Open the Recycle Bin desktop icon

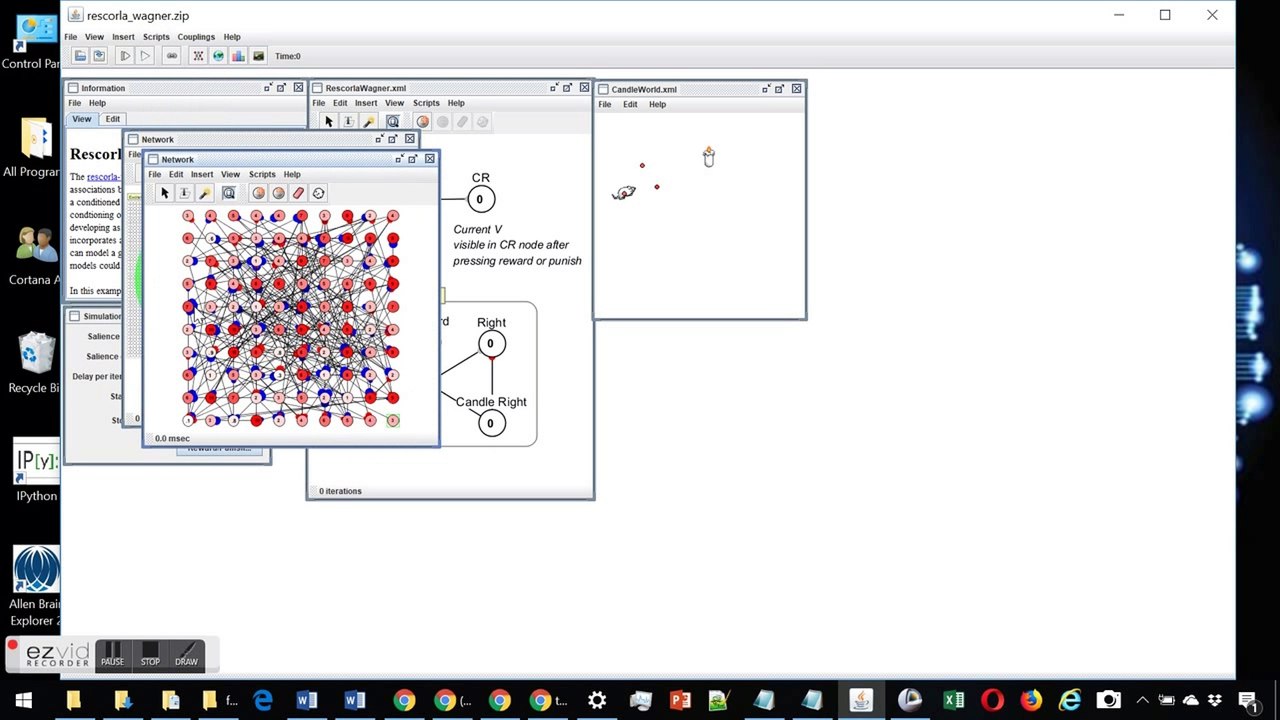pyautogui.click(x=36, y=363)
